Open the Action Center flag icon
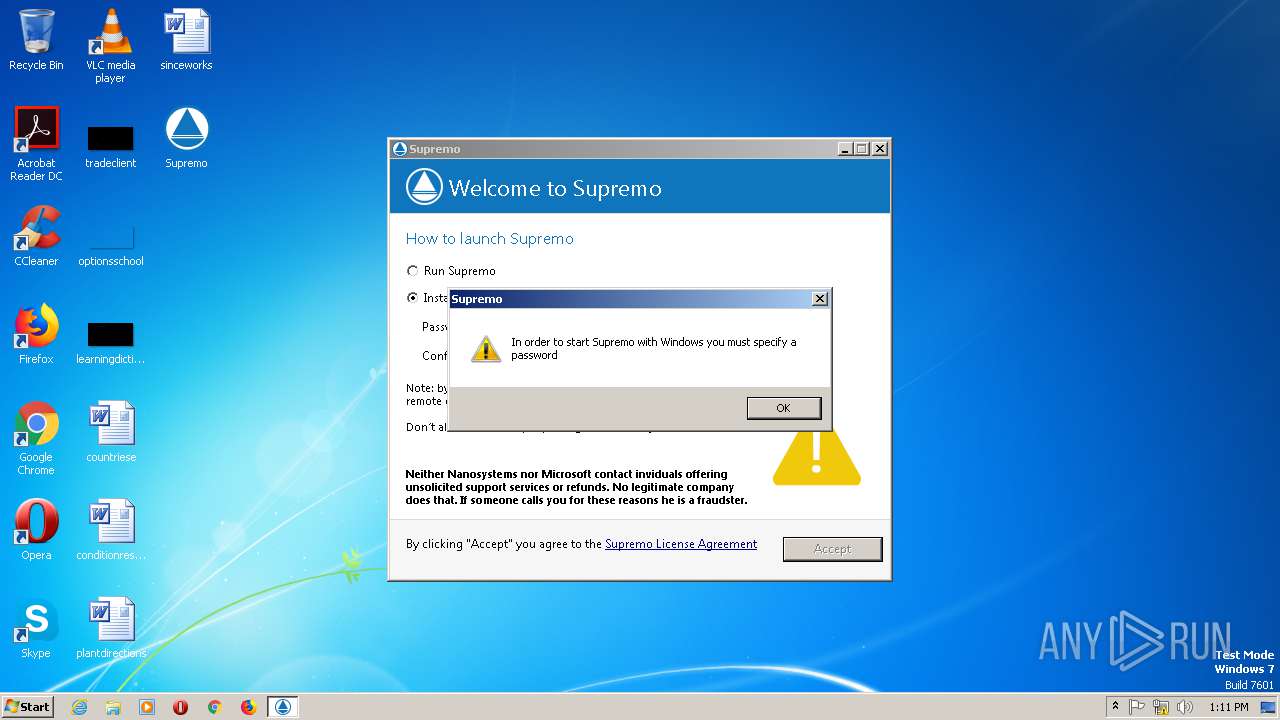1280x720 pixels. (1137, 707)
